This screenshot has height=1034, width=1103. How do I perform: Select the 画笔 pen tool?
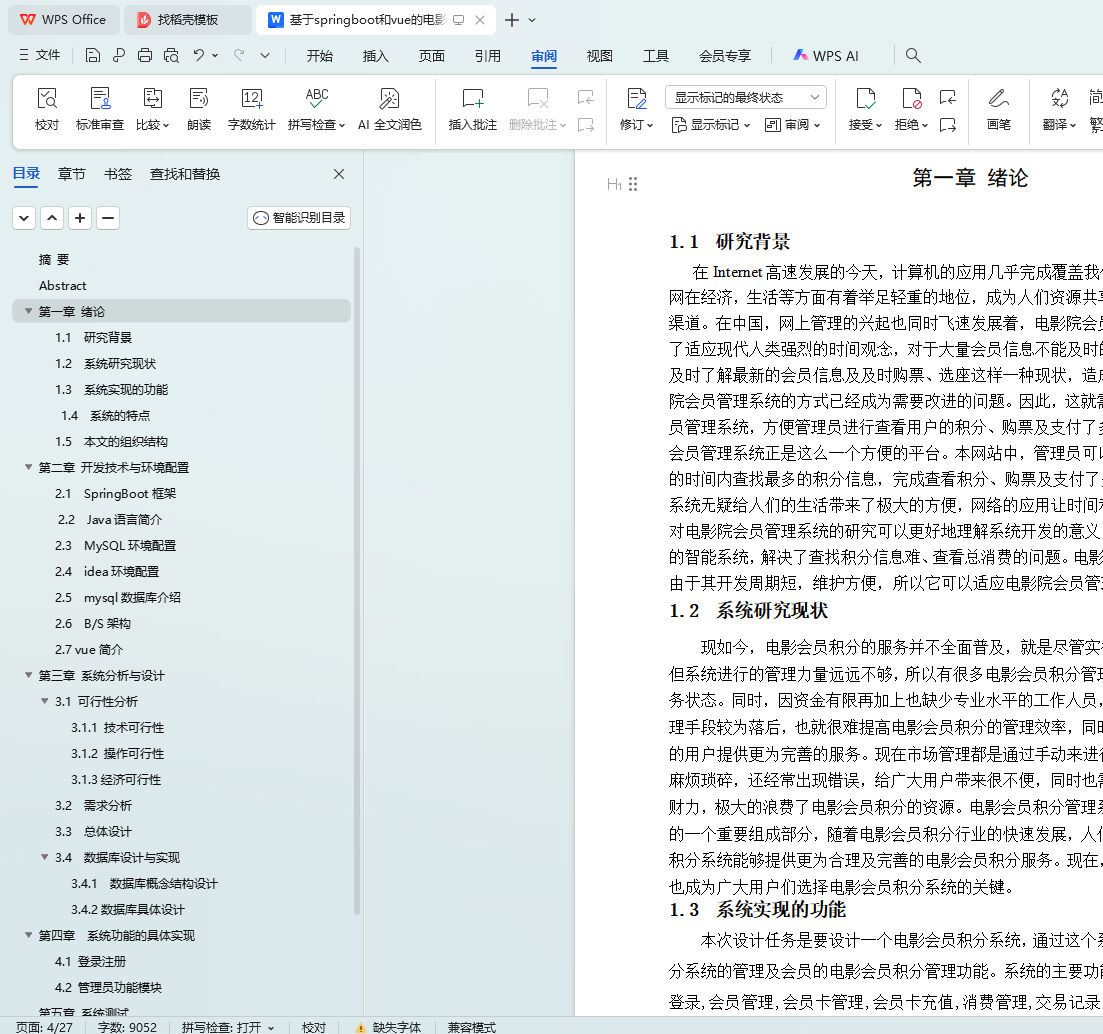point(998,108)
